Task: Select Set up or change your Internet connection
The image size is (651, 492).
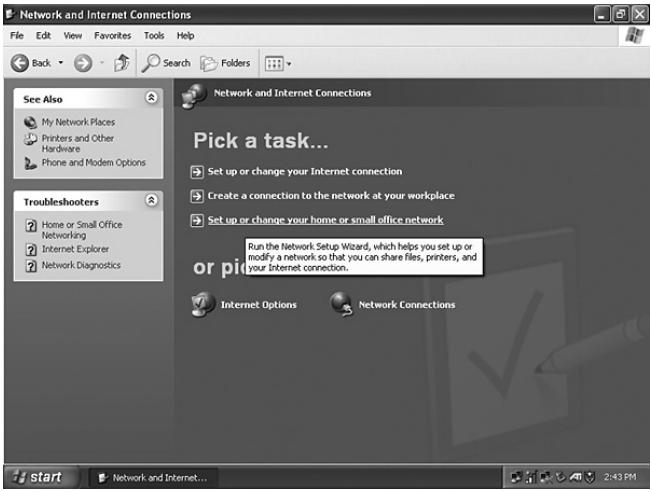Action: point(305,171)
